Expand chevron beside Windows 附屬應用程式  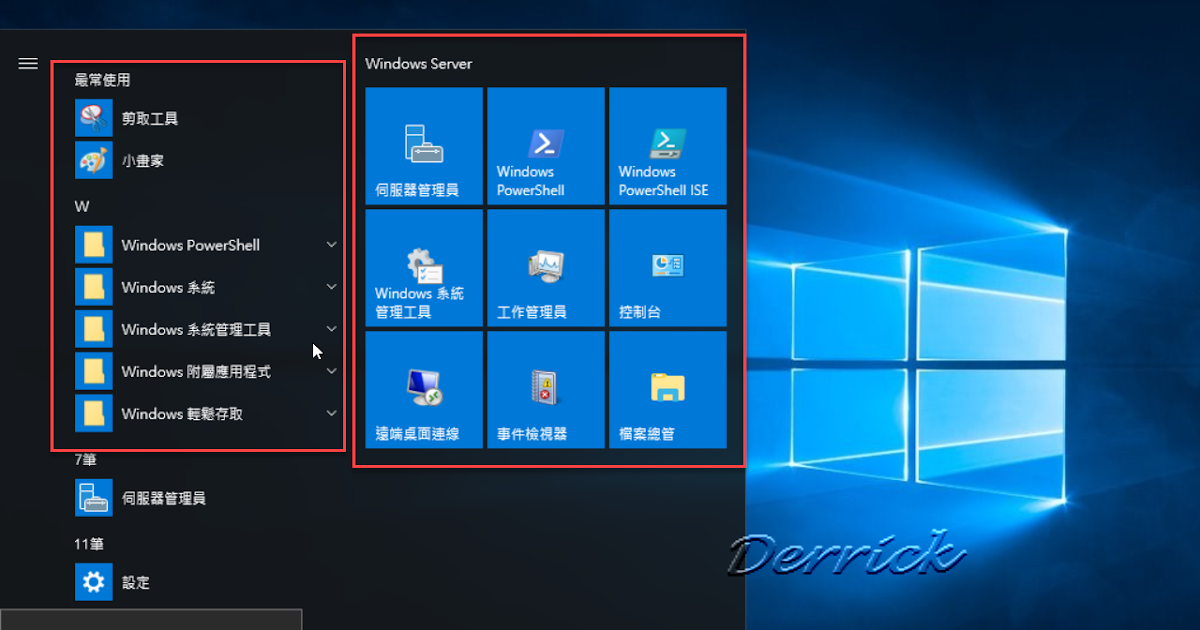coord(332,370)
